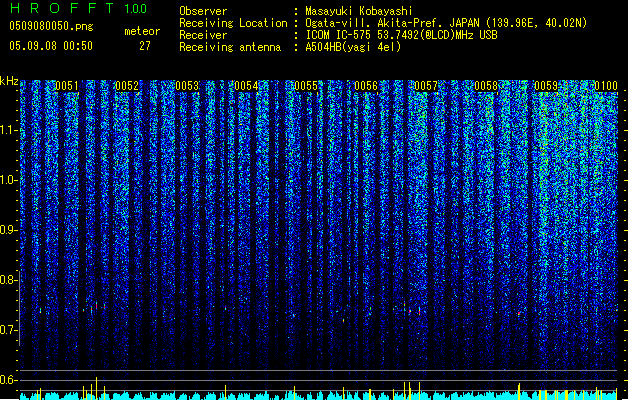Screen dimensions: 629x400
Task: Click the HROFFT 1.0.0 title text
Action: coord(79,8)
